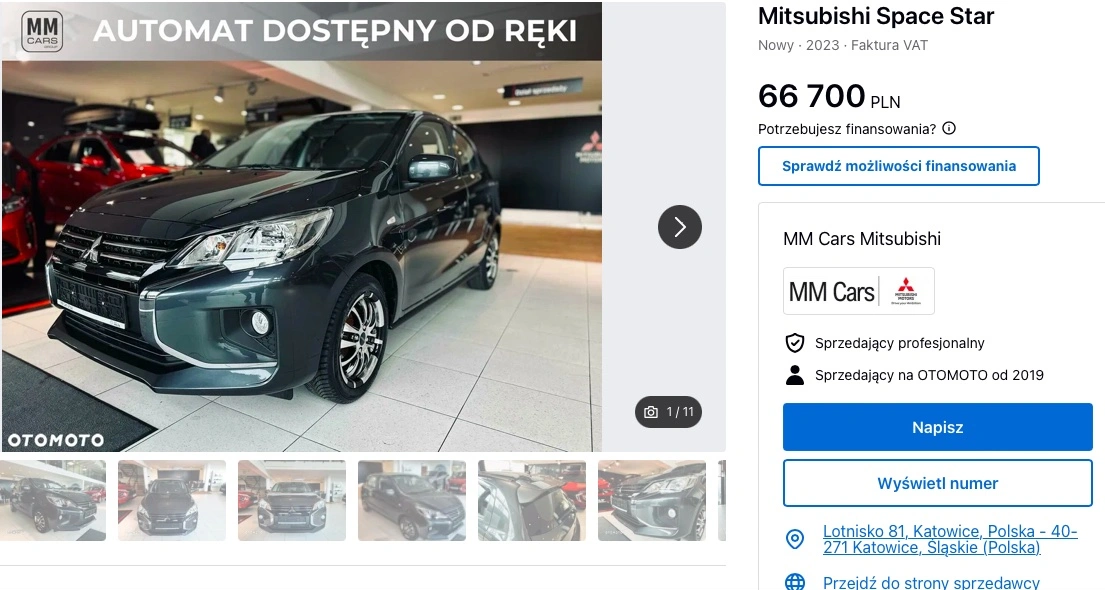
Task: Click the seller person silhouette icon
Action: pyautogui.click(x=794, y=375)
